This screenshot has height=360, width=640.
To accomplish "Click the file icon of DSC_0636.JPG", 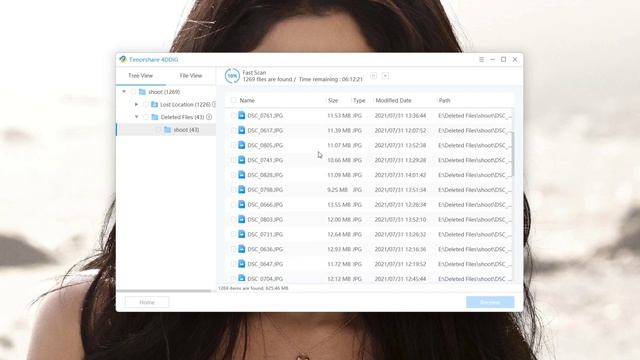I will click(x=242, y=249).
